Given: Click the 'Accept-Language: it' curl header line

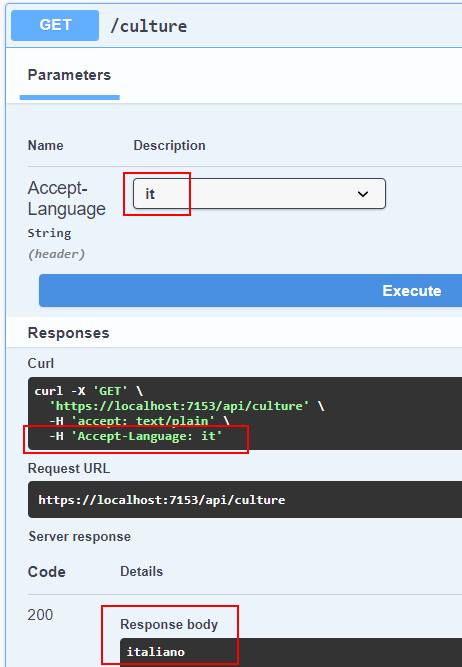Looking at the screenshot, I should (136, 436).
